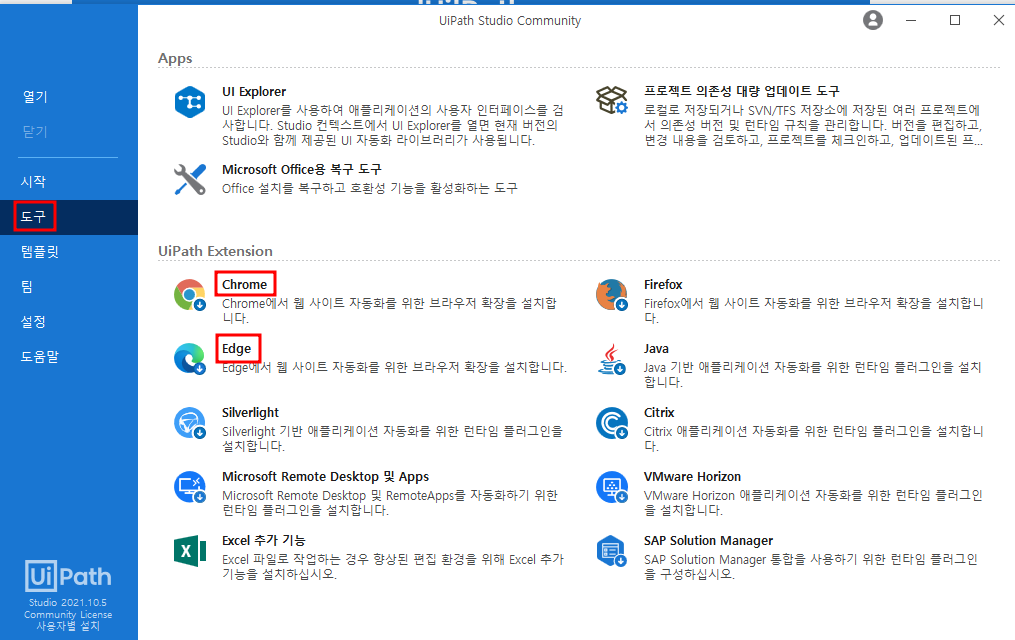
Task: Click the Silverlight extension icon
Action: pos(190,423)
